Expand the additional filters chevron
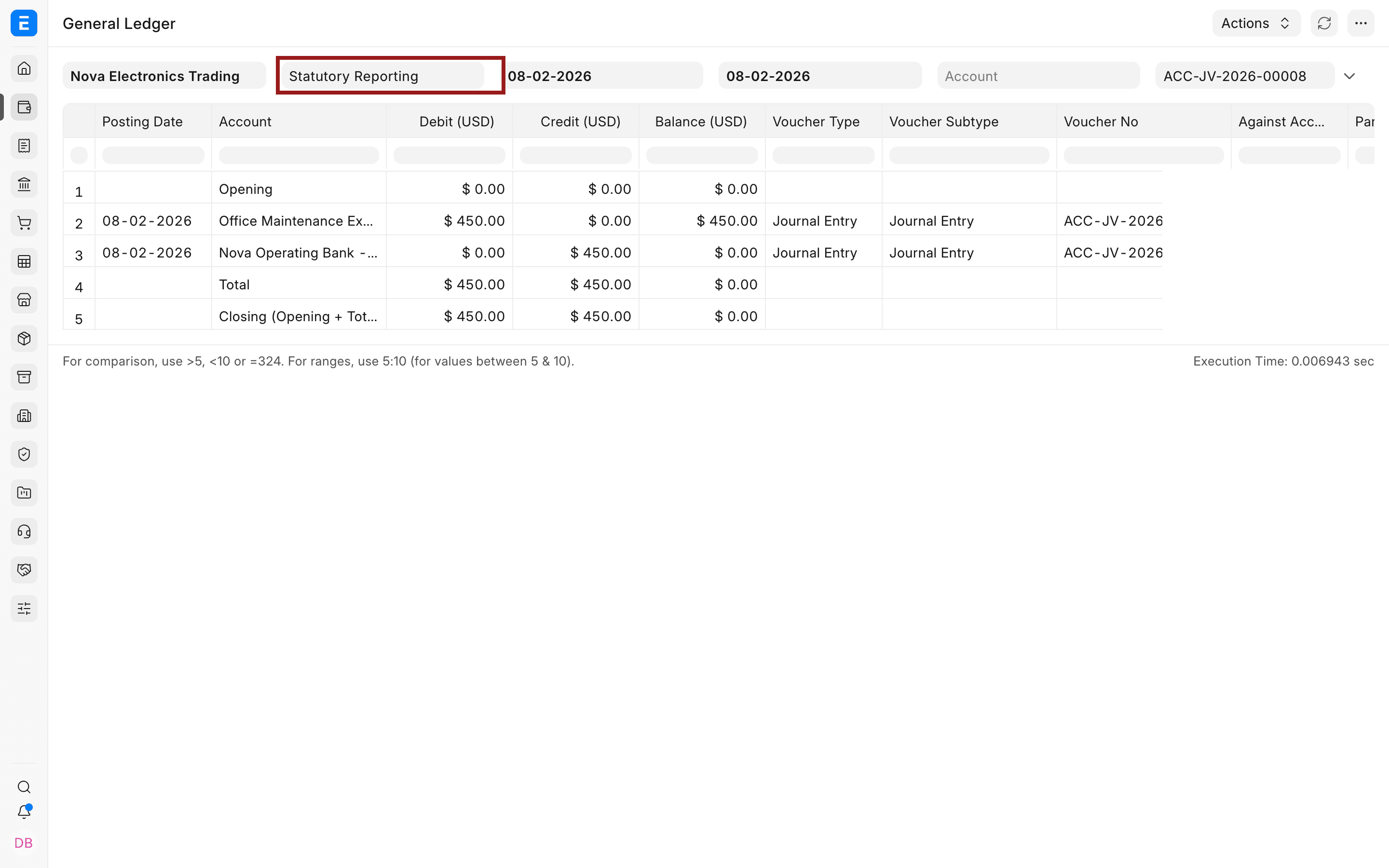Viewport: 1389px width, 868px height. 1349,76
